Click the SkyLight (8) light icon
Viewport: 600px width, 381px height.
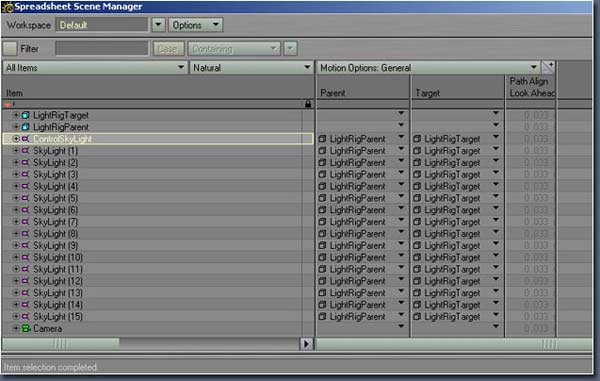click(x=25, y=234)
